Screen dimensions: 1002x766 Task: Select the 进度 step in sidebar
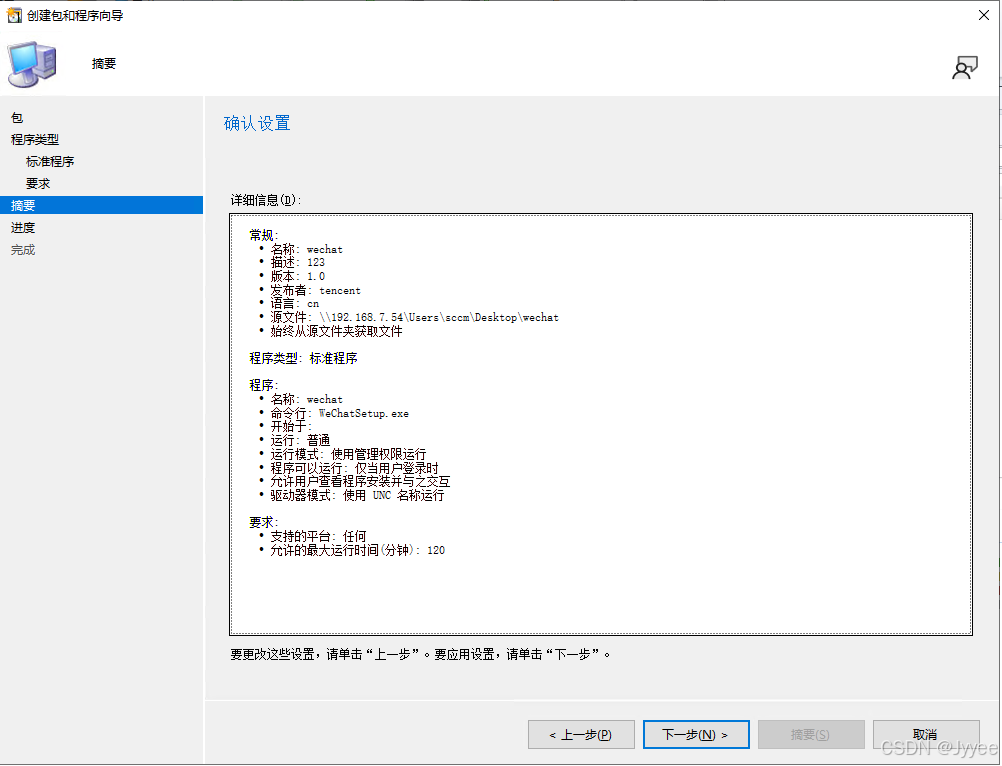click(x=23, y=227)
